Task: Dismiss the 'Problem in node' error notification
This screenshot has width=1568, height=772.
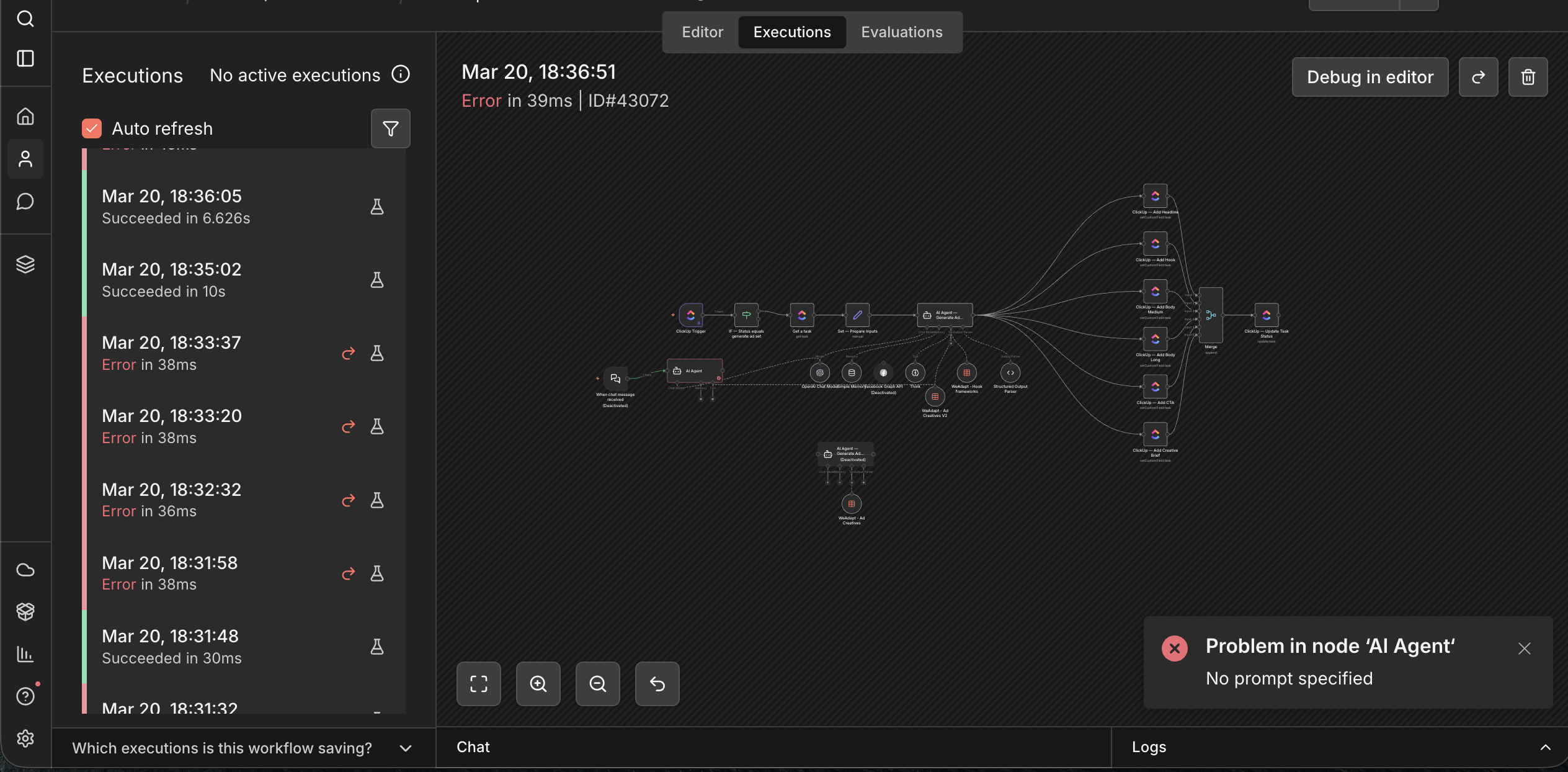Action: click(x=1524, y=649)
